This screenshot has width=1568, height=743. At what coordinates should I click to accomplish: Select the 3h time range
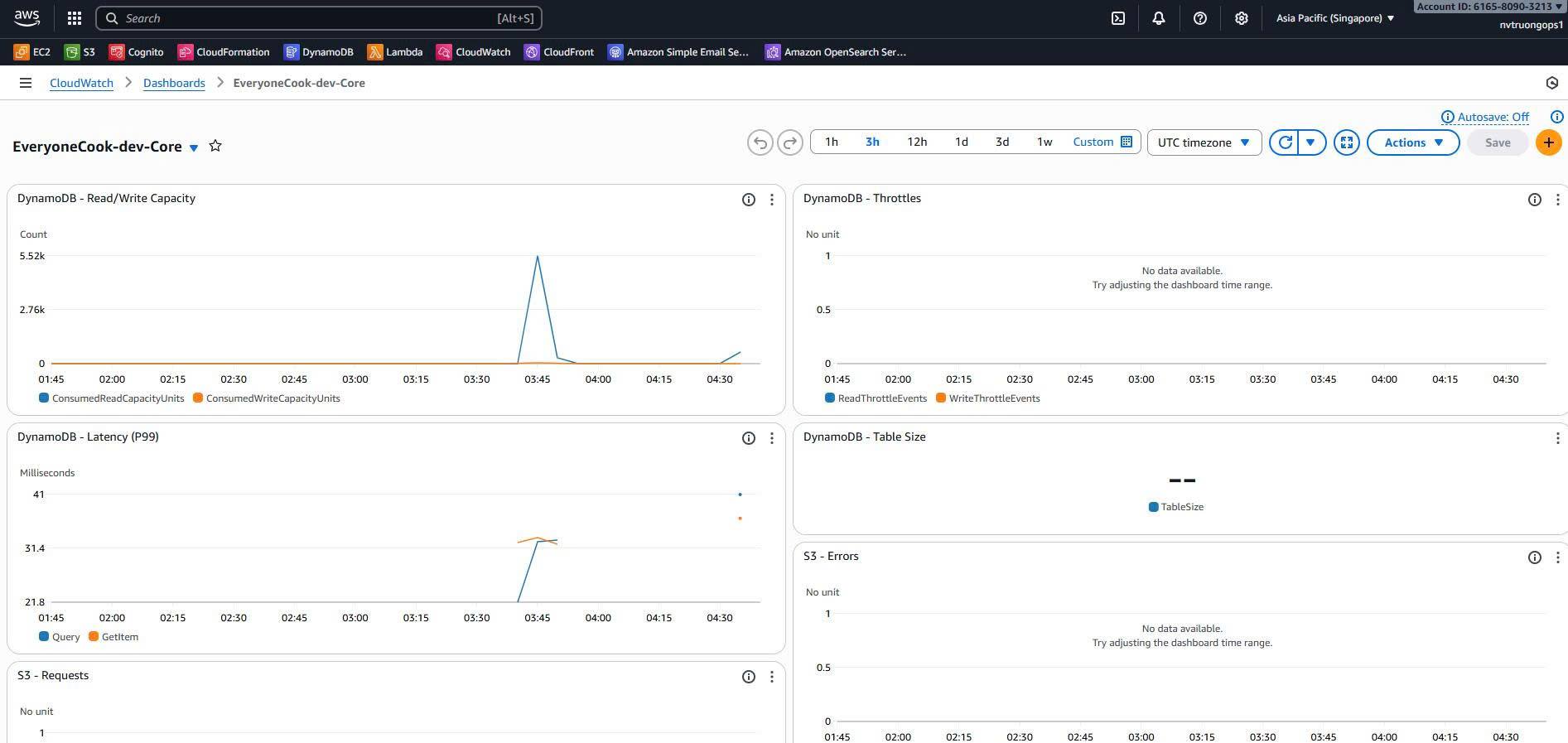coord(872,142)
